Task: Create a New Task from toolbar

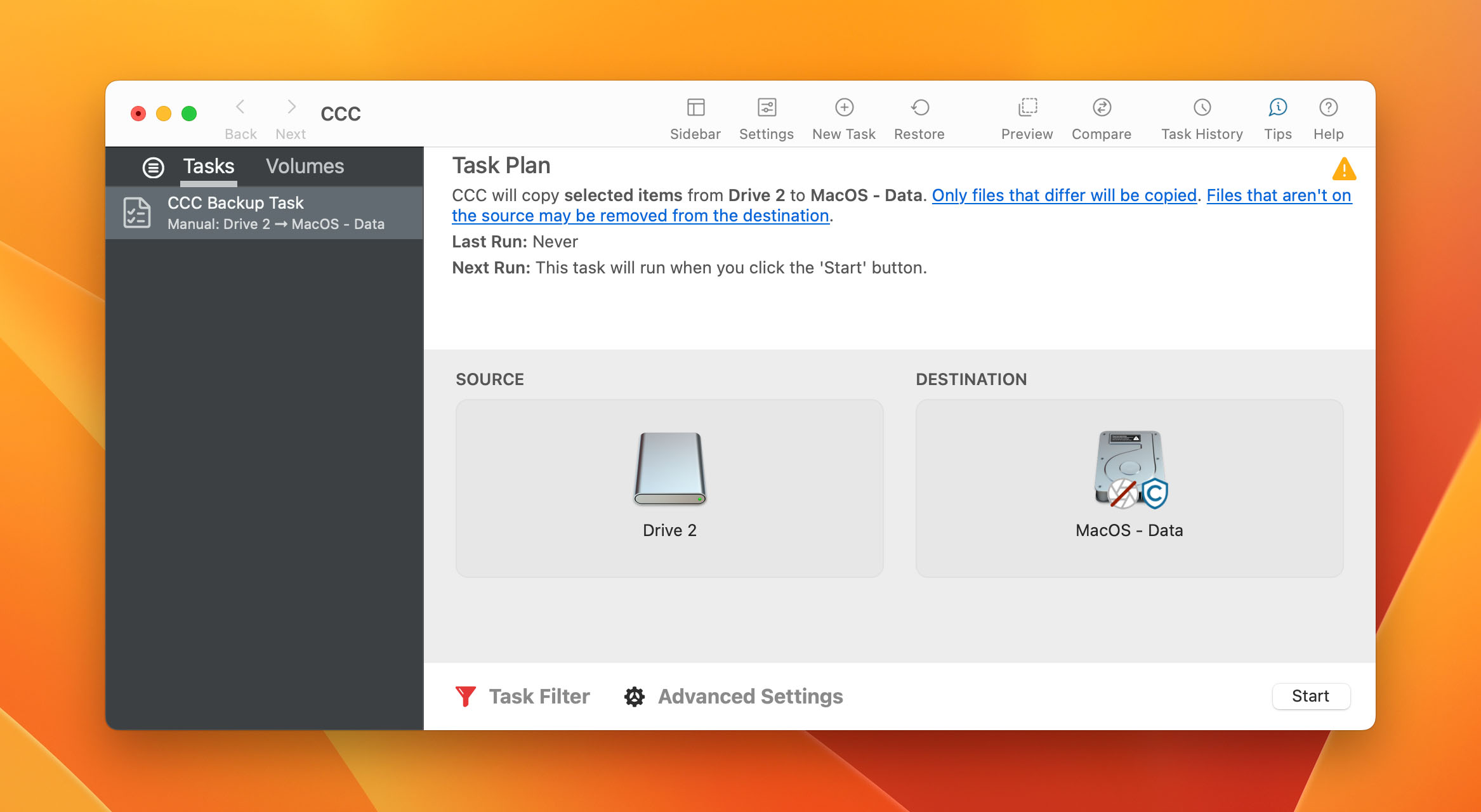Action: pyautogui.click(x=844, y=108)
